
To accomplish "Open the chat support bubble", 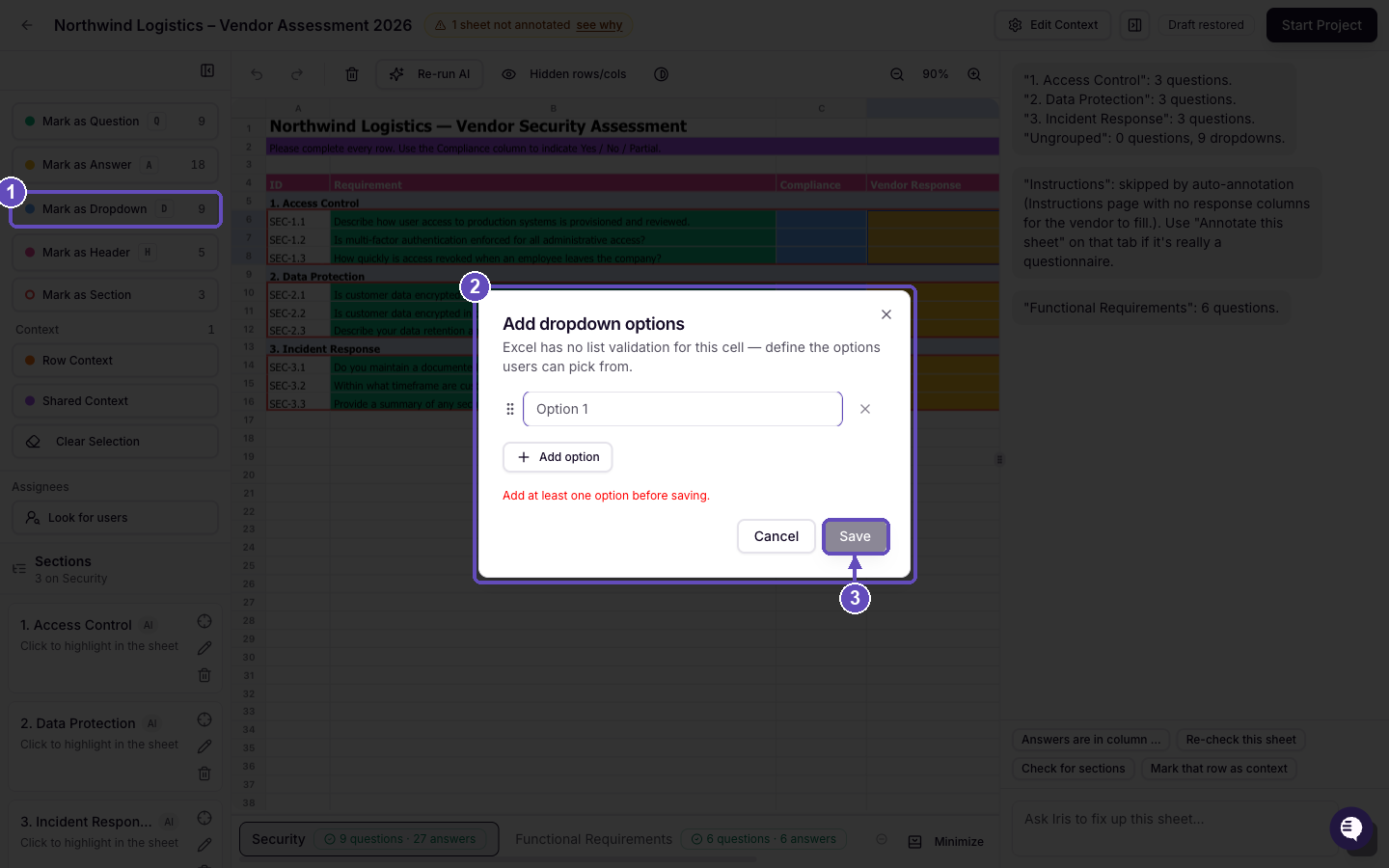I will [1351, 827].
